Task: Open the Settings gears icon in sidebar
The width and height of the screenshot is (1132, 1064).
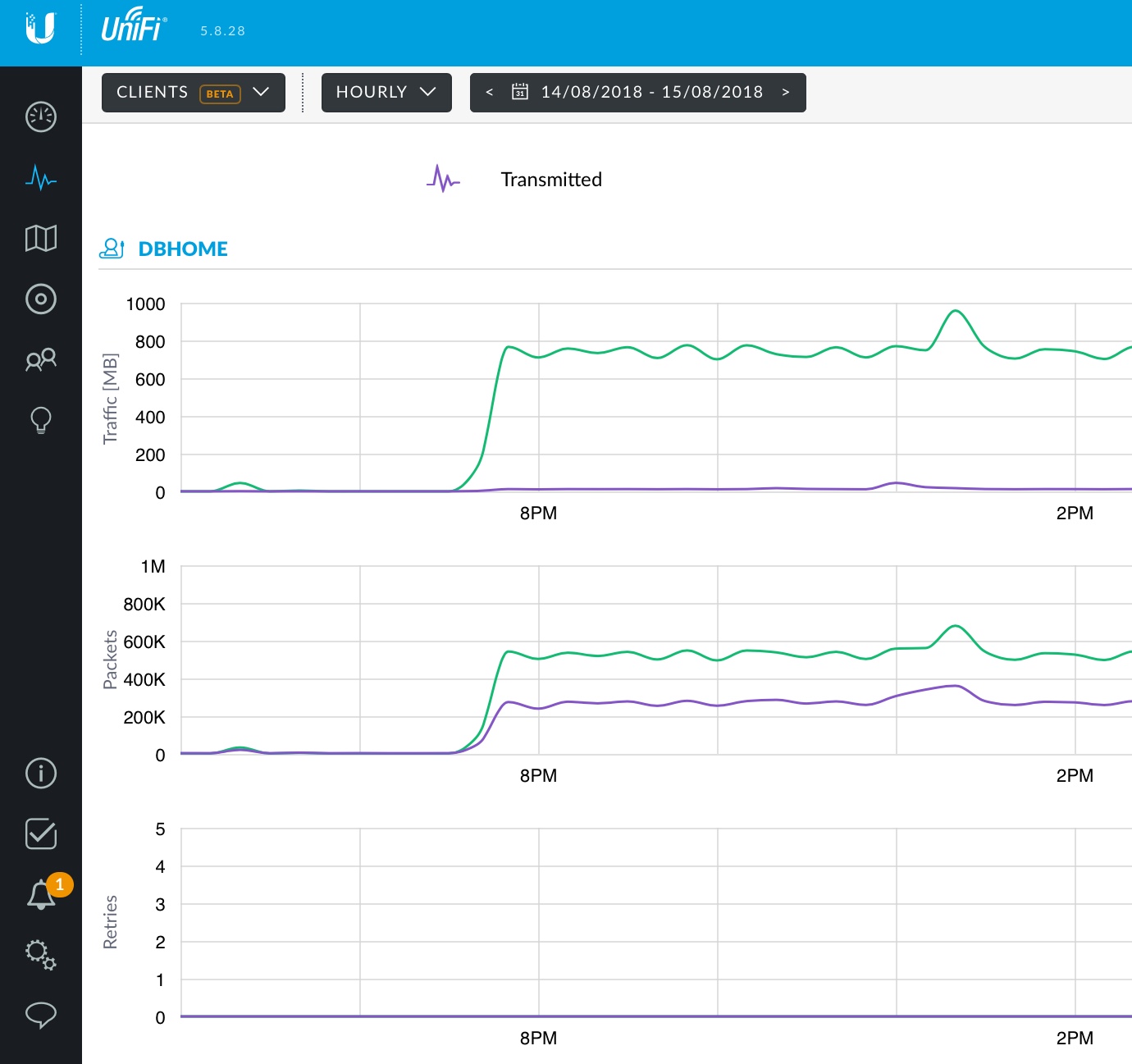Action: (x=41, y=955)
